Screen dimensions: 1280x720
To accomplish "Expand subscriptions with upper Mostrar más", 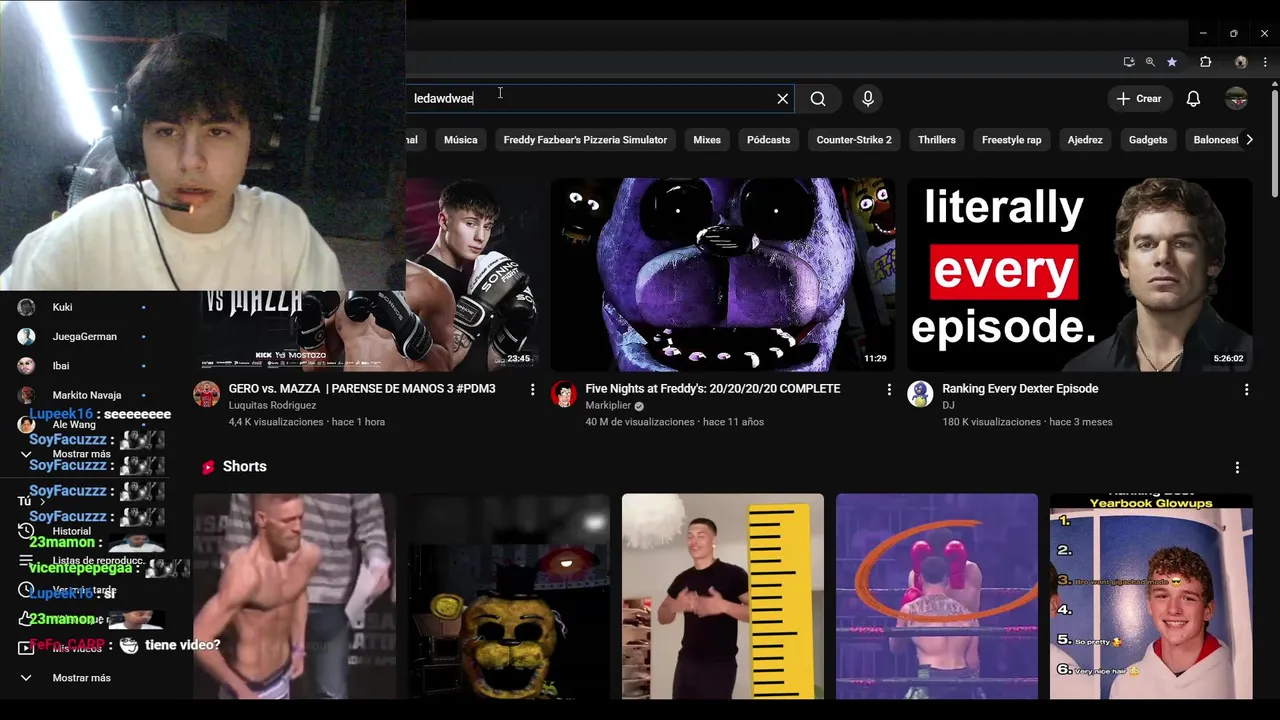I will click(x=81, y=454).
